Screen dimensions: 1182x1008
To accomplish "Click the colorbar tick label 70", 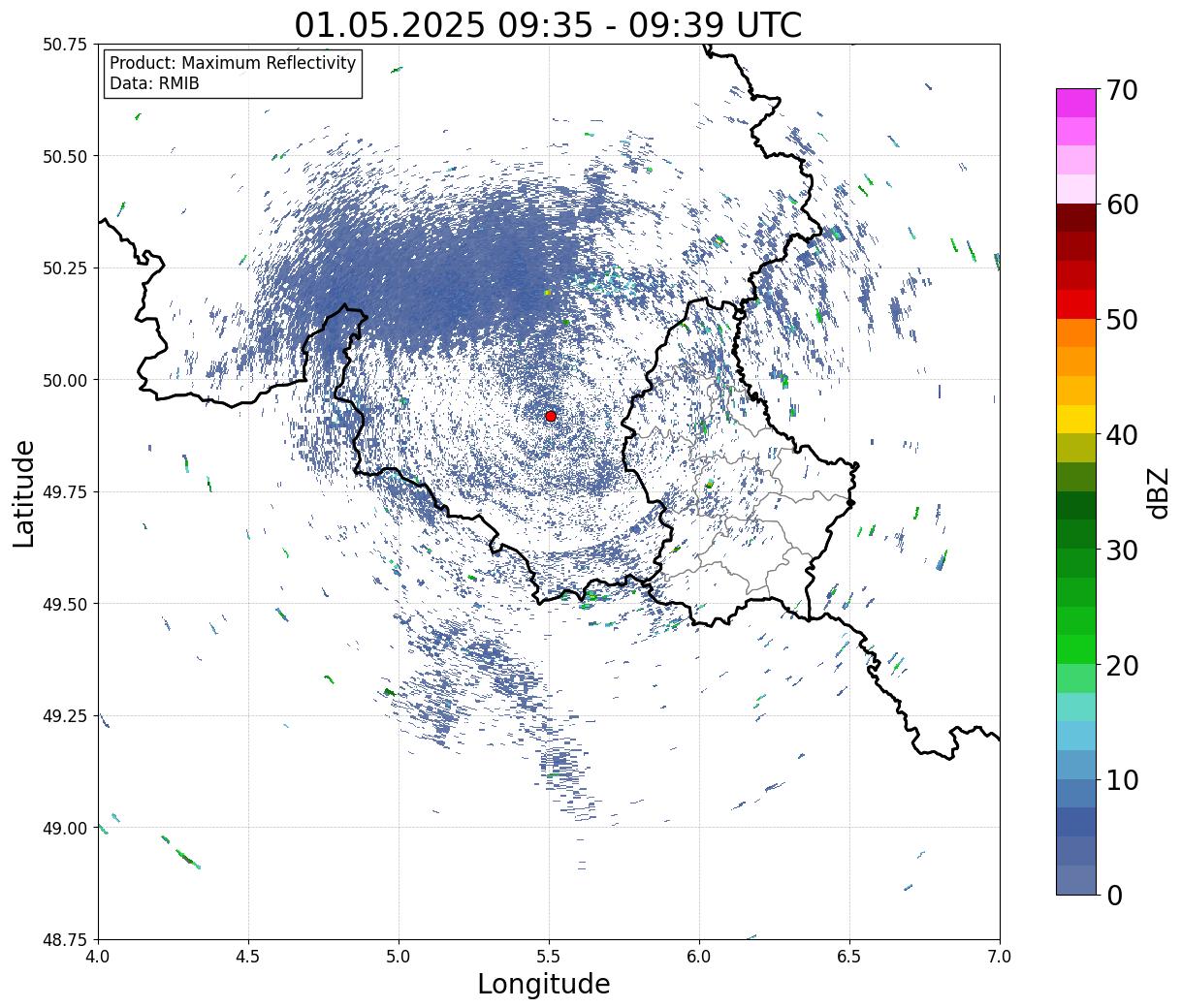I will pyautogui.click(x=1122, y=89).
